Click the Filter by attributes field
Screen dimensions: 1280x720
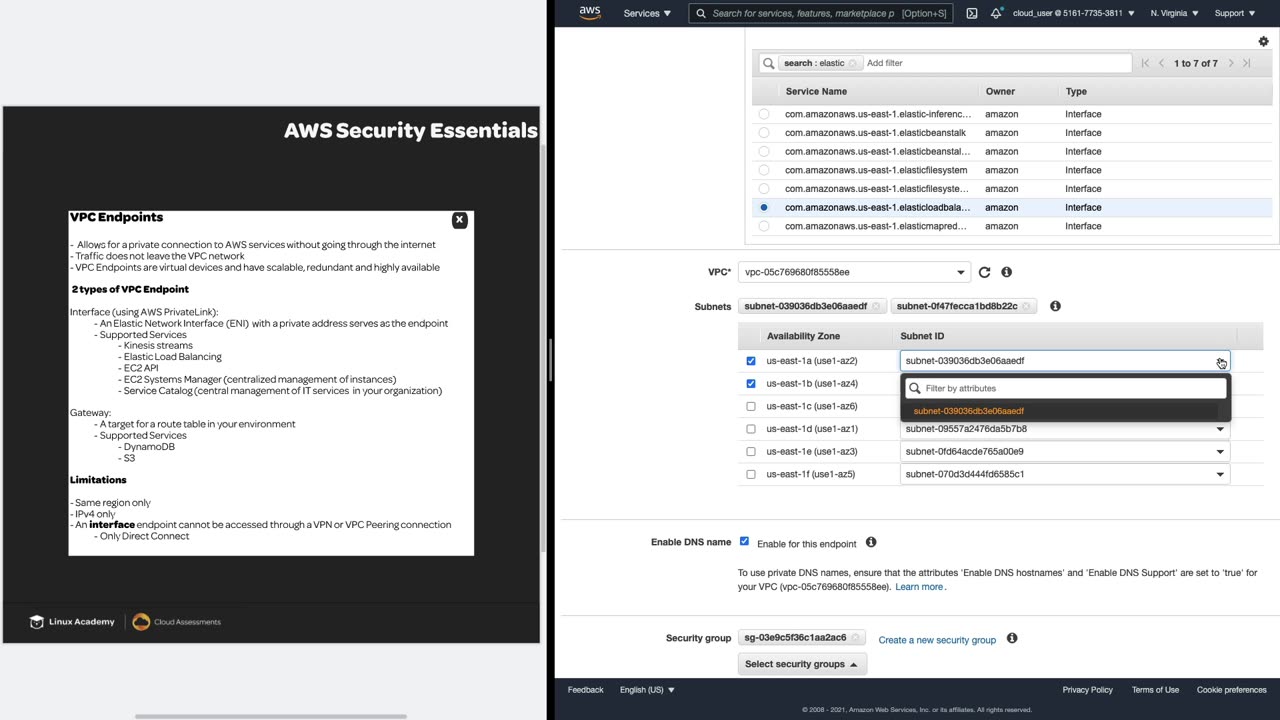click(1070, 388)
